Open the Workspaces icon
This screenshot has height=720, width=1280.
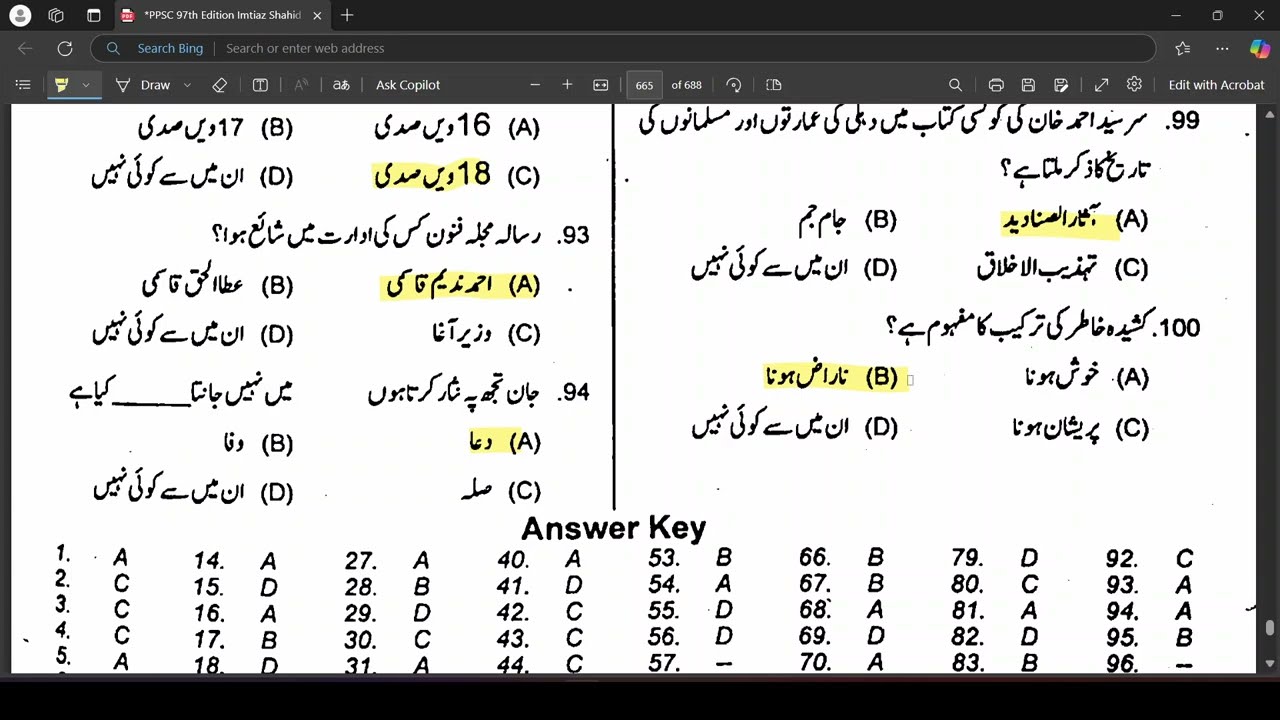point(56,15)
